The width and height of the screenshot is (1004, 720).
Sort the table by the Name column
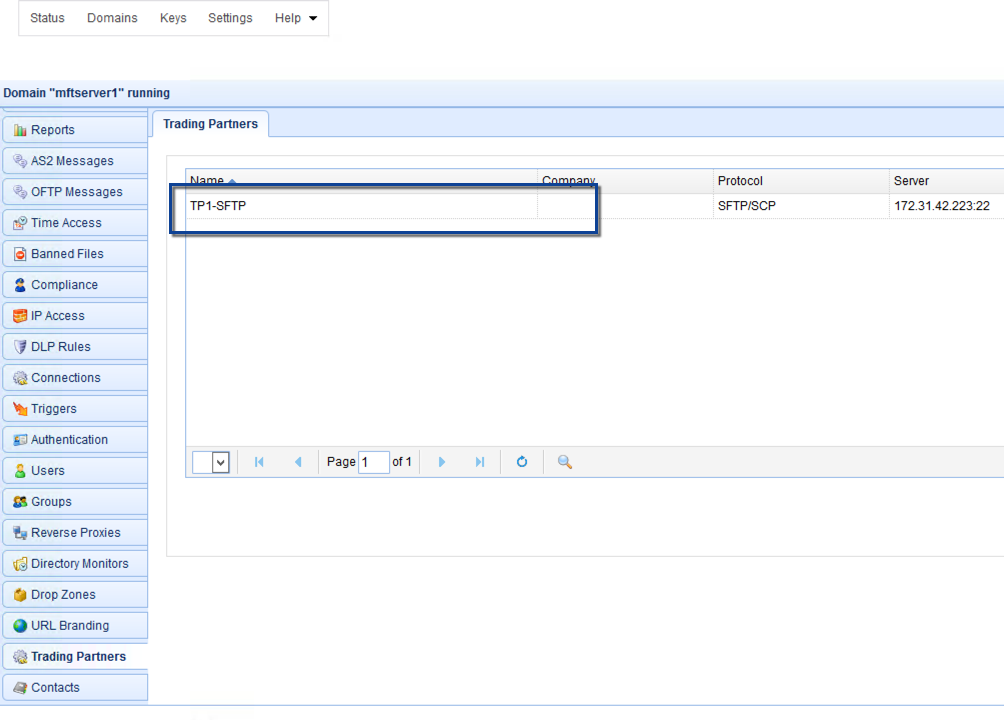(207, 181)
